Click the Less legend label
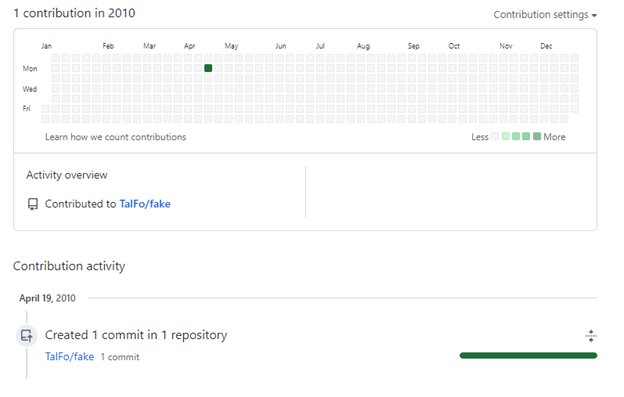 [480, 137]
